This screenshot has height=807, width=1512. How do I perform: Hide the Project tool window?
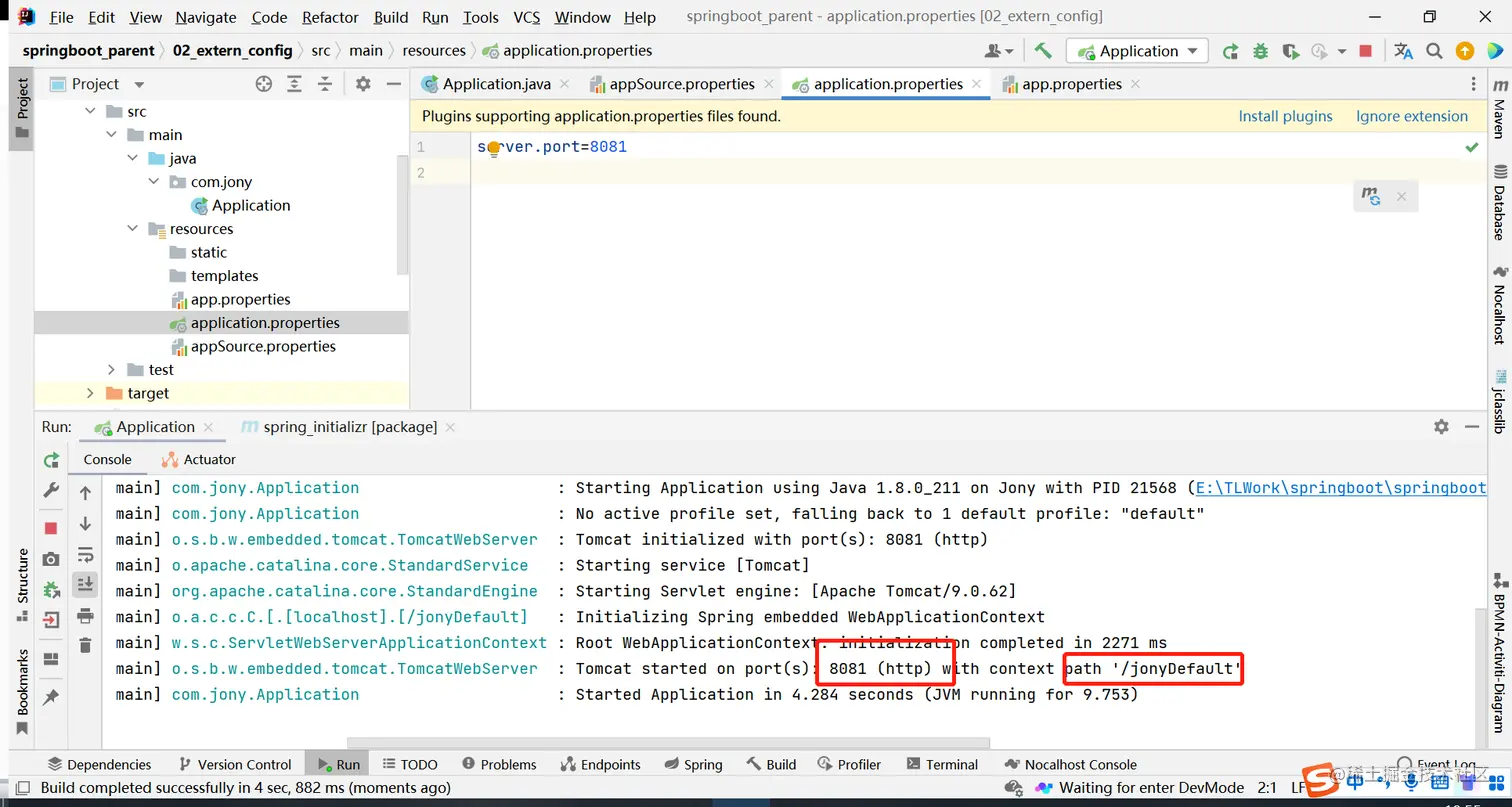click(394, 84)
